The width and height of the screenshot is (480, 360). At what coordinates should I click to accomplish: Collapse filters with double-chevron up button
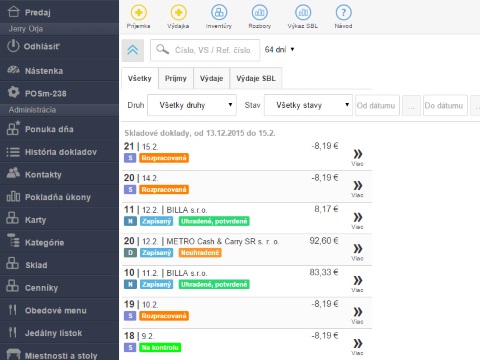tap(133, 50)
